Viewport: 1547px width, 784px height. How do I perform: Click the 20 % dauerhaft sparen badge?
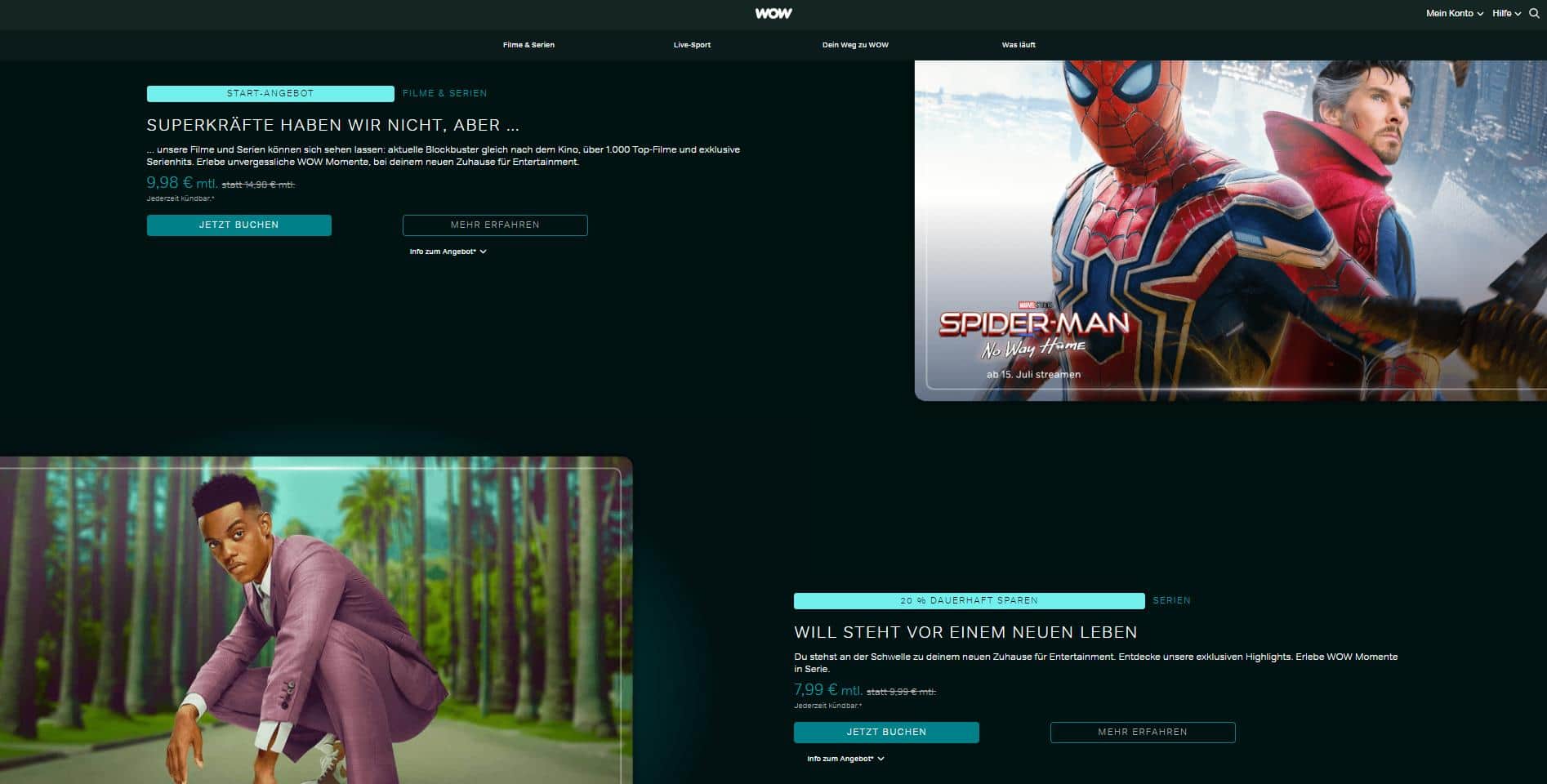pyautogui.click(x=969, y=601)
